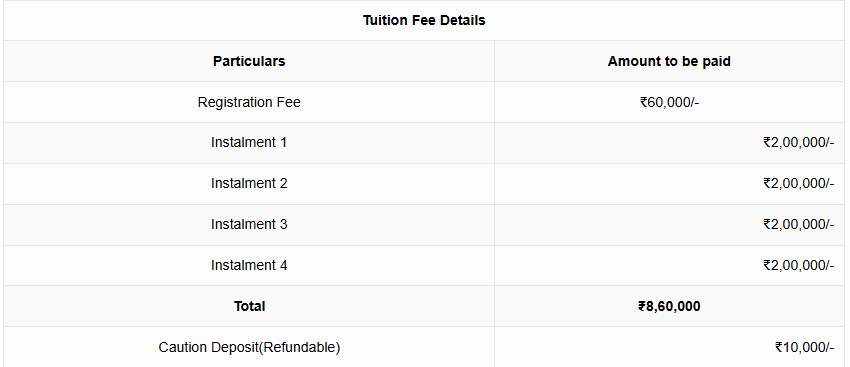Select the total amount ₹8,60,000
The height and width of the screenshot is (367, 850).
click(x=669, y=306)
